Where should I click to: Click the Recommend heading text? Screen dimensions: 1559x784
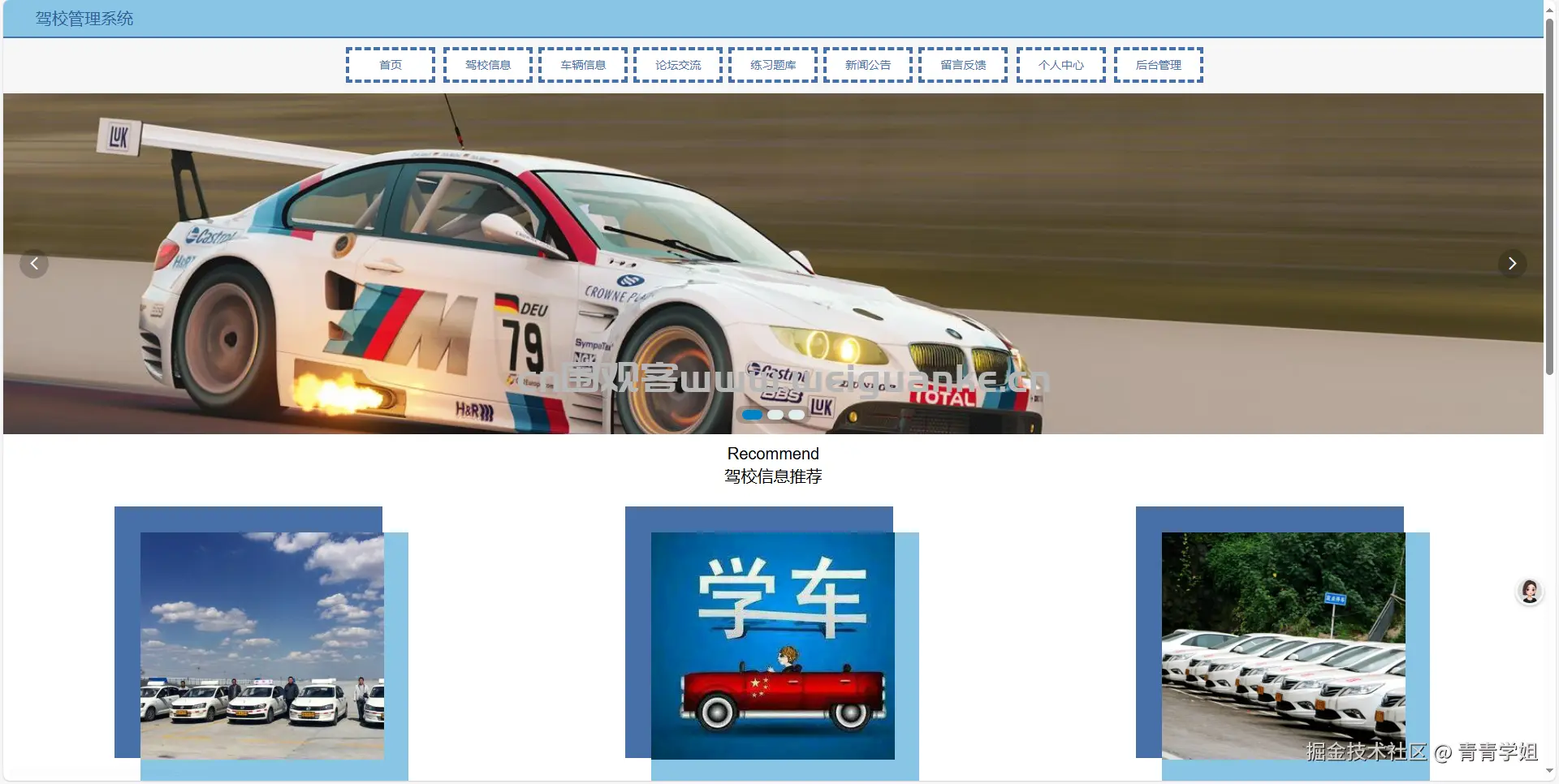click(x=773, y=454)
